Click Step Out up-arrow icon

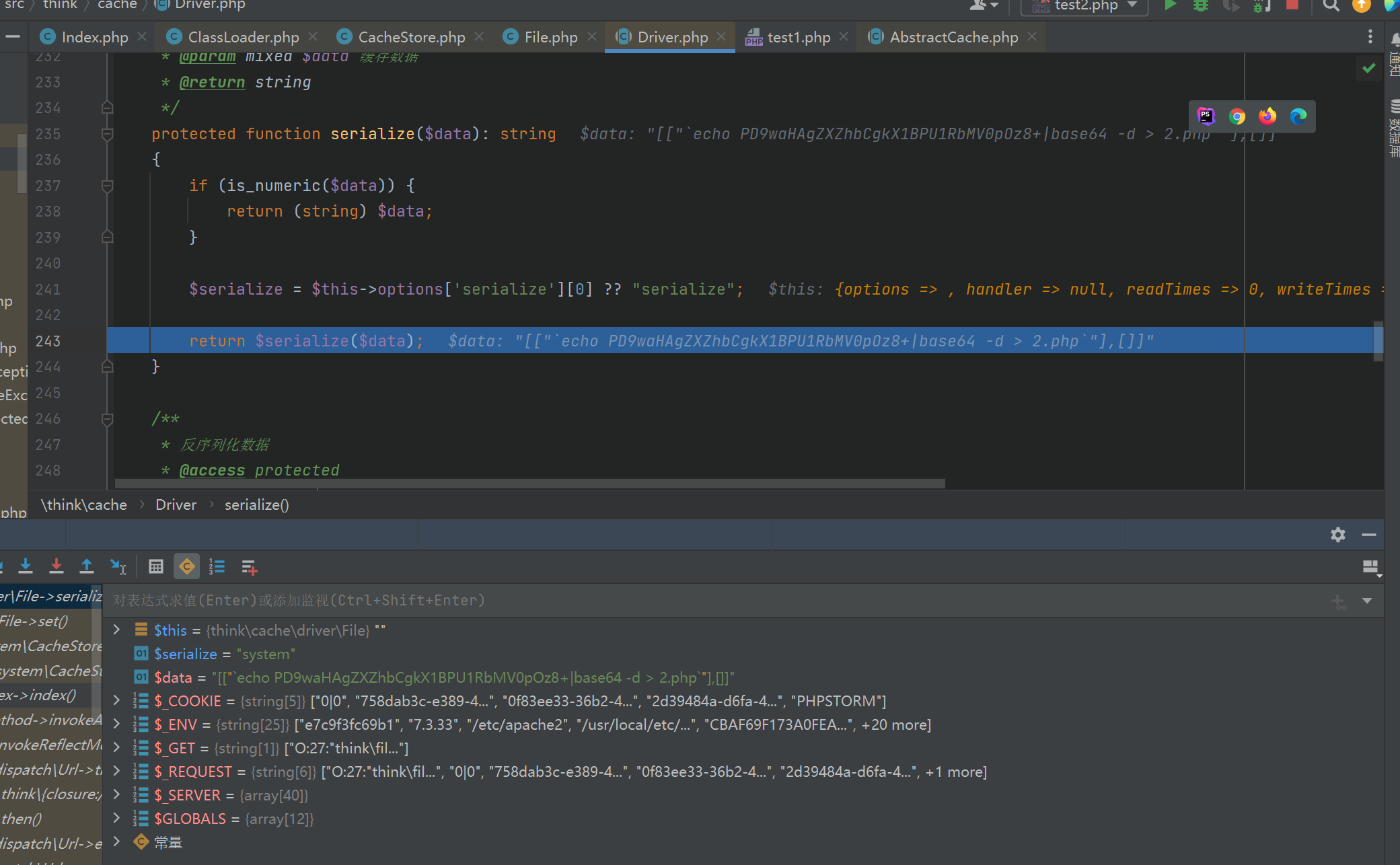pyautogui.click(x=87, y=566)
